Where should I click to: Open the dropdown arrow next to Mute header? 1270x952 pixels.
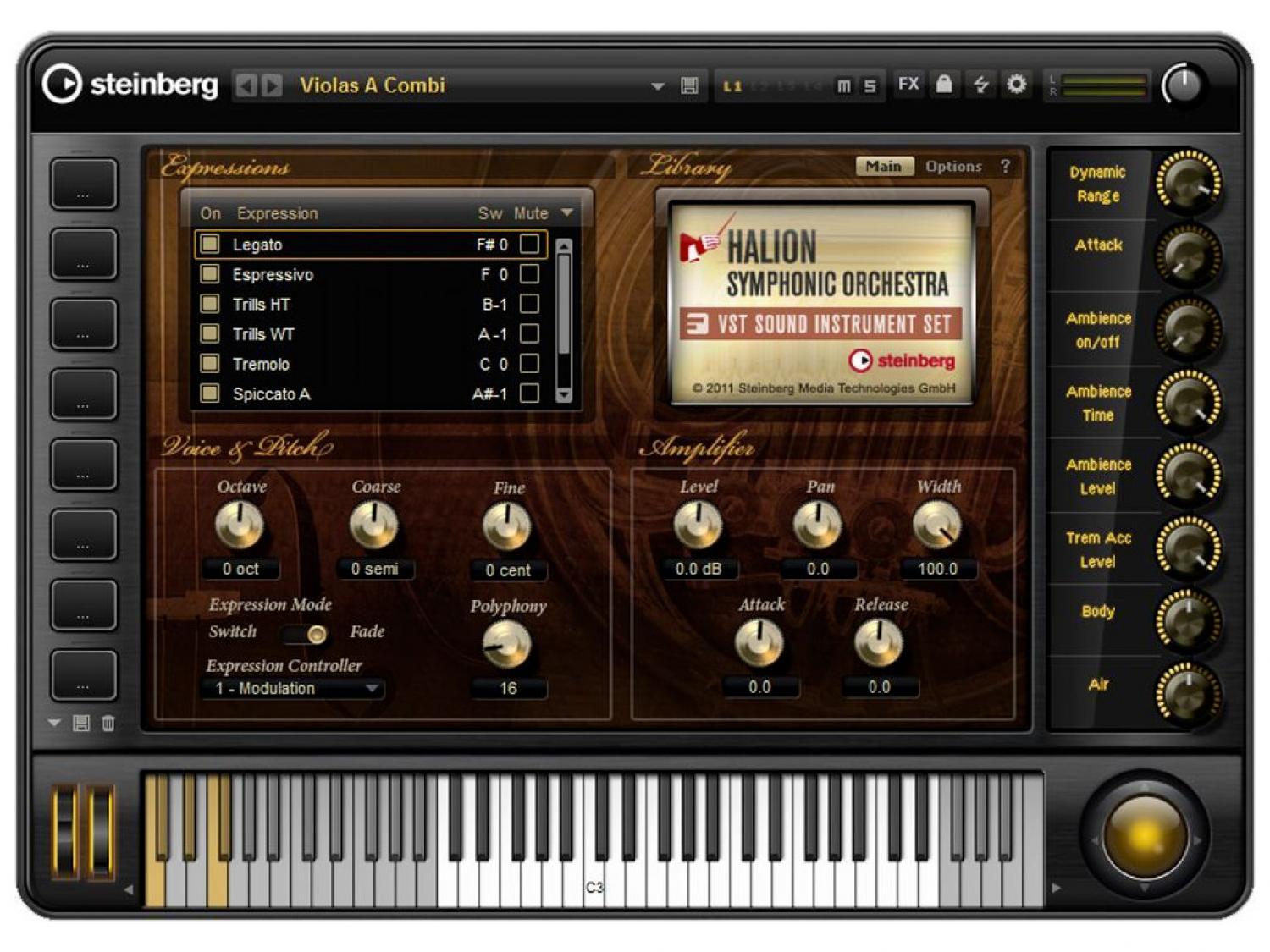click(566, 213)
